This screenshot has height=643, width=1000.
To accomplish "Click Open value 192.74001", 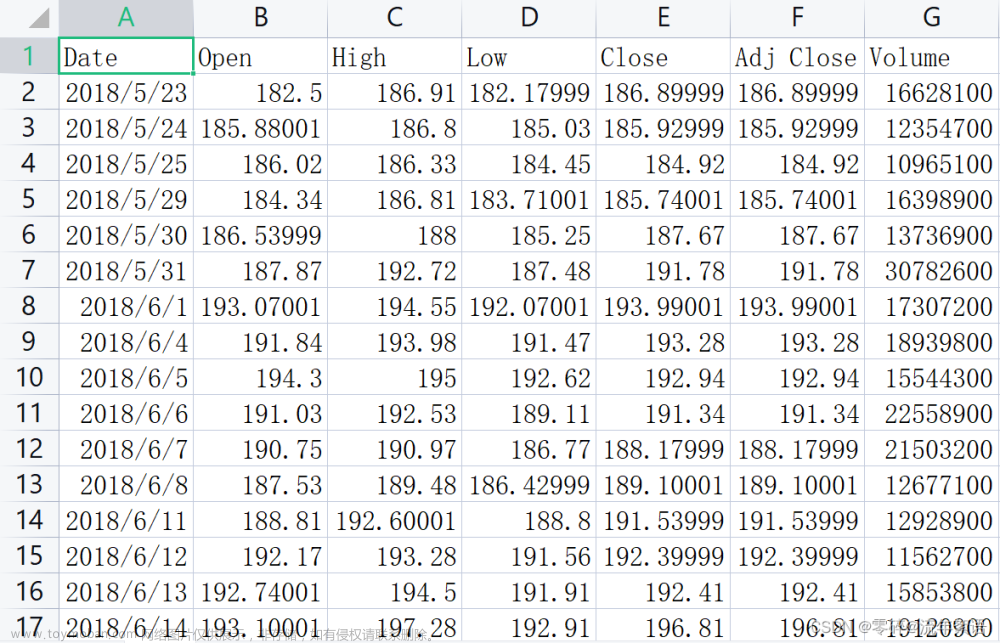I will tap(260, 591).
